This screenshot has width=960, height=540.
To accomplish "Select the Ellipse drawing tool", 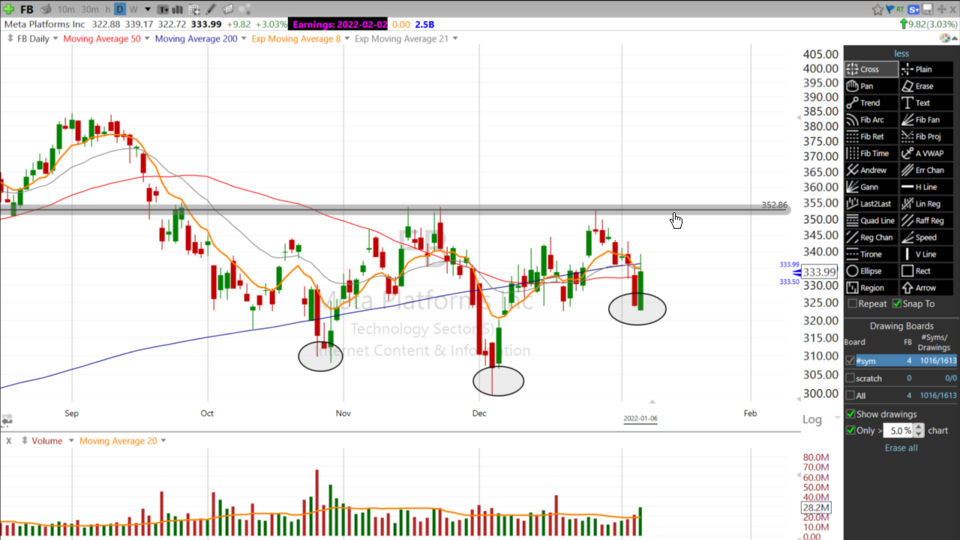I will click(x=871, y=271).
